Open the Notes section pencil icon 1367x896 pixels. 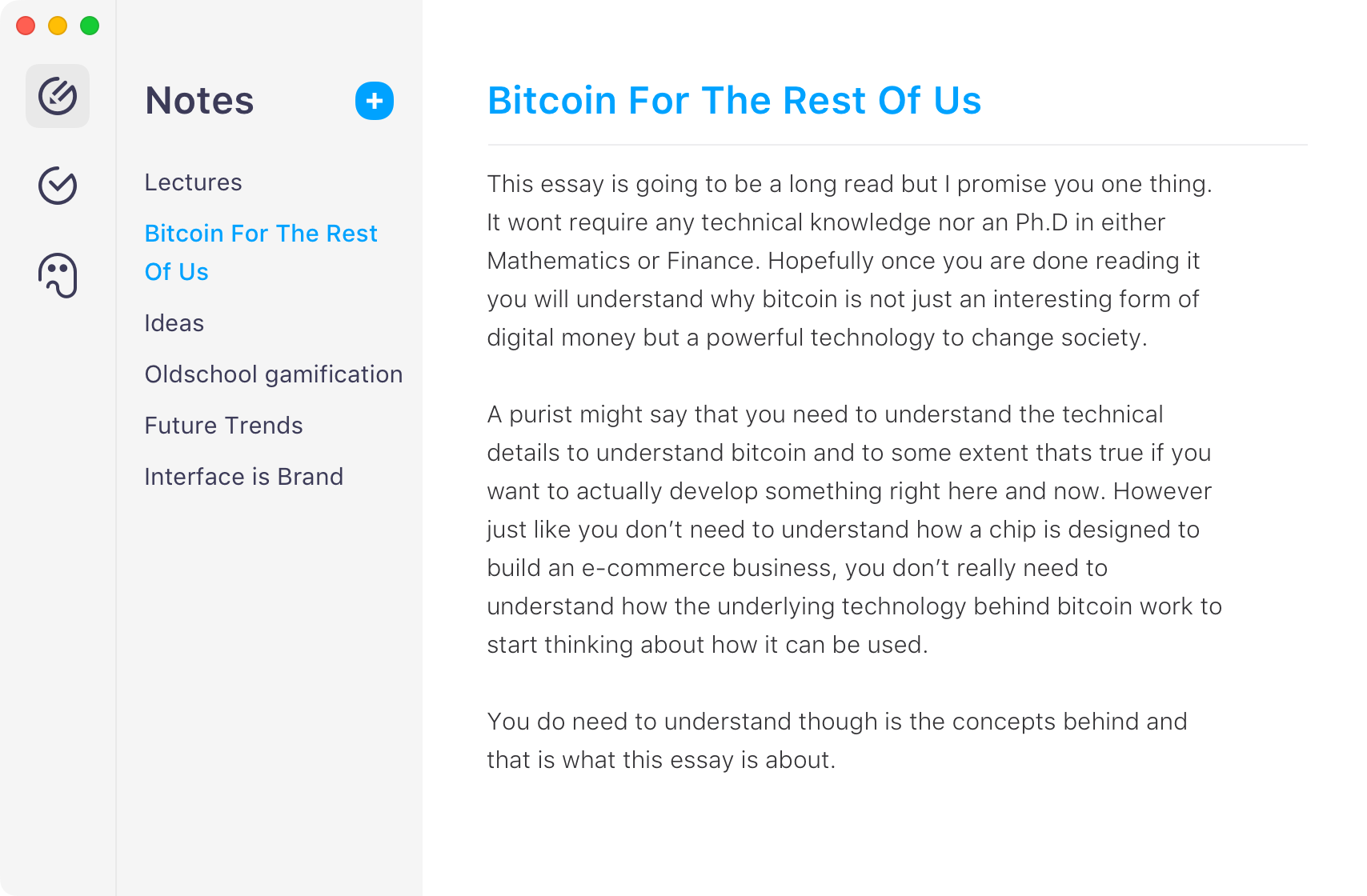pos(58,96)
